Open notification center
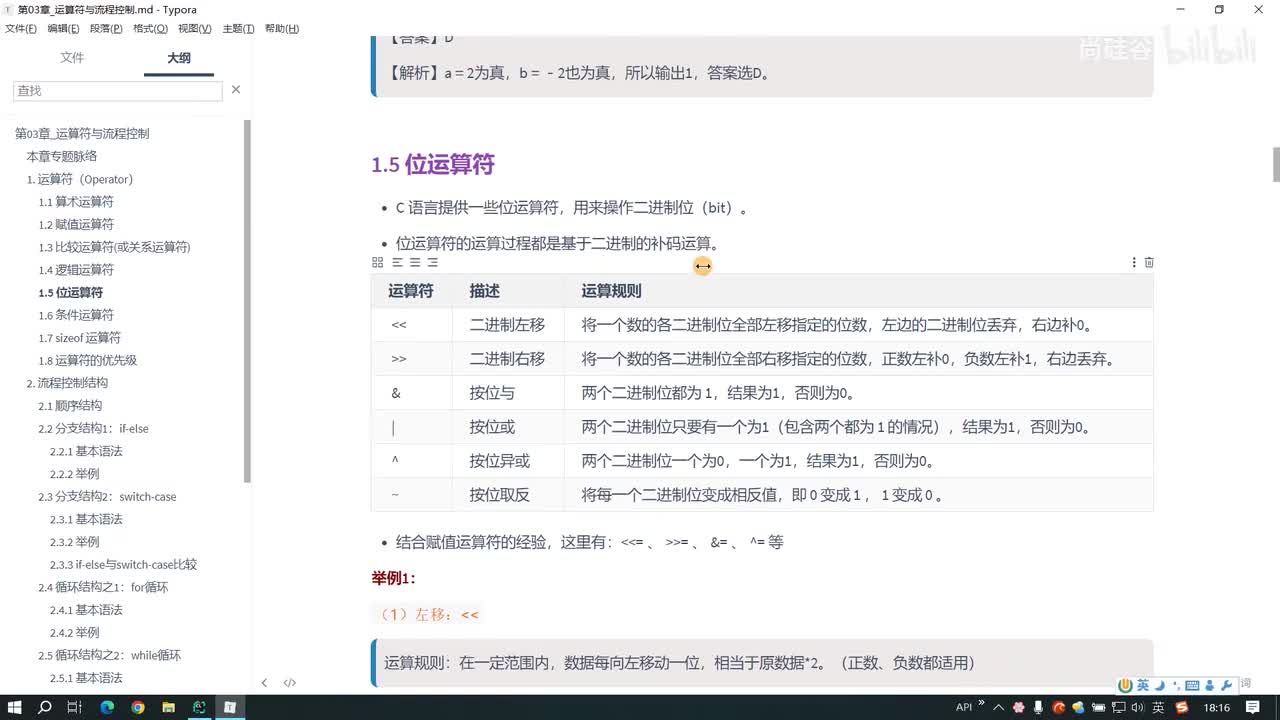 click(1255, 707)
